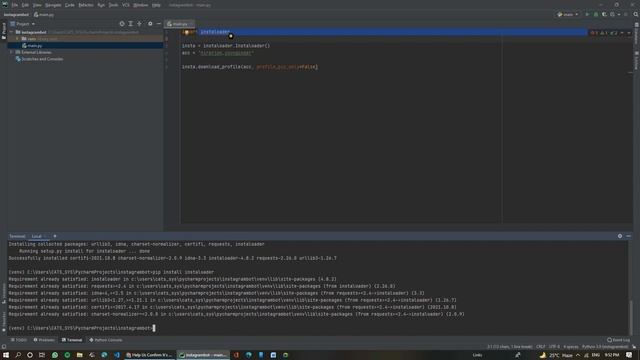Switch to the PyCharm instagrambot taskbar window

[203, 355]
